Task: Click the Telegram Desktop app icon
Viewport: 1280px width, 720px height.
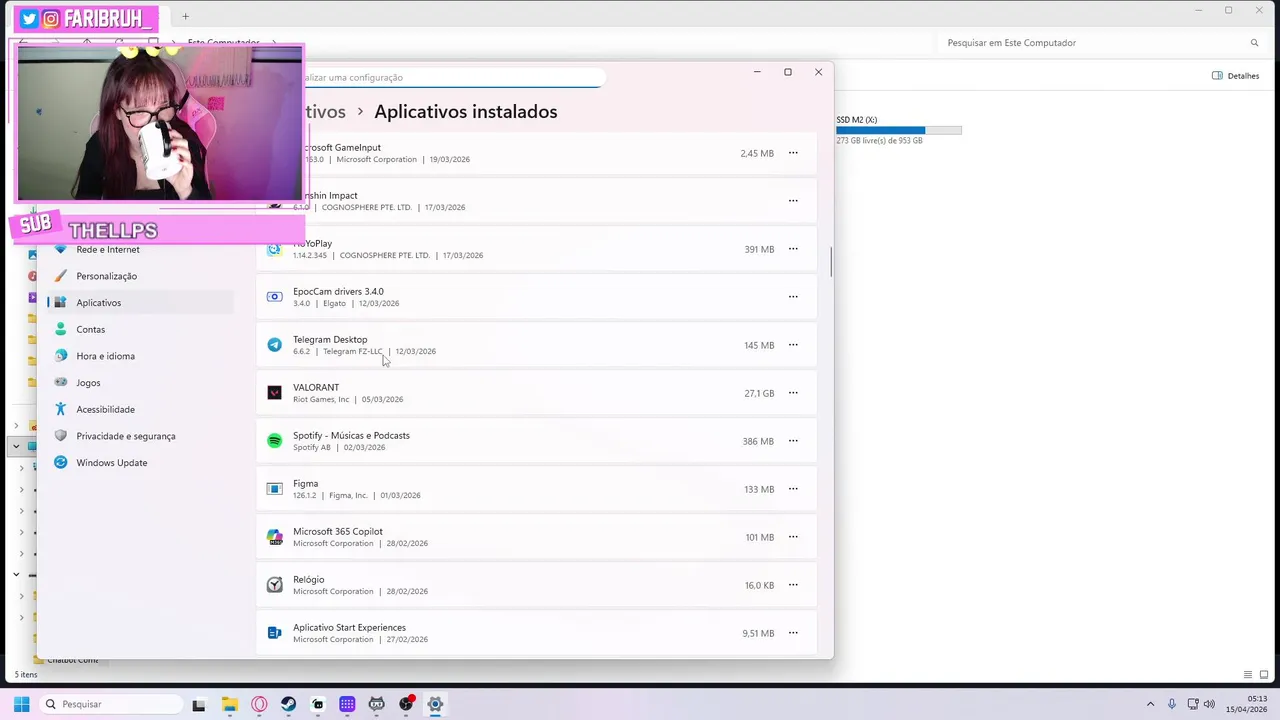Action: coord(274,345)
